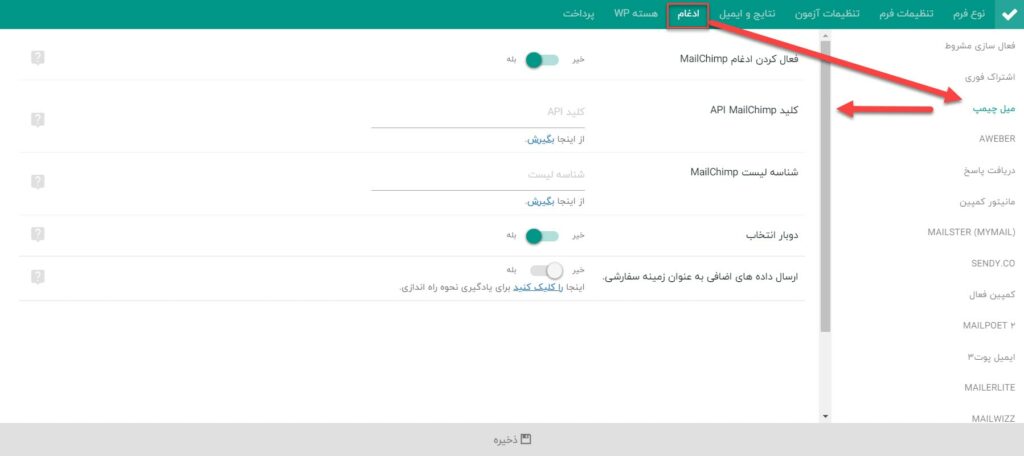1024x456 pixels.
Task: Open the پرداخت tab
Action: (x=579, y=14)
